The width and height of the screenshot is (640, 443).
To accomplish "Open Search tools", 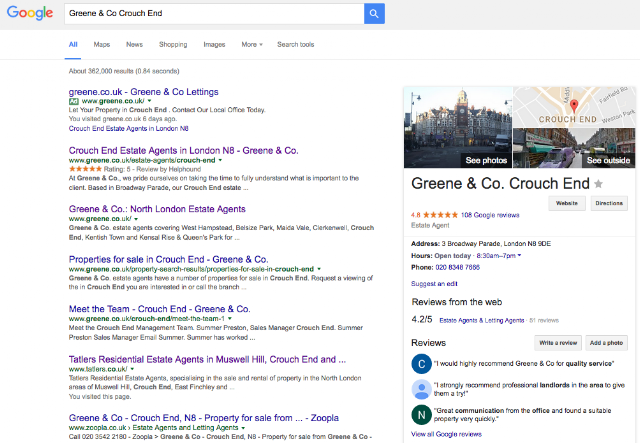I will (x=296, y=45).
